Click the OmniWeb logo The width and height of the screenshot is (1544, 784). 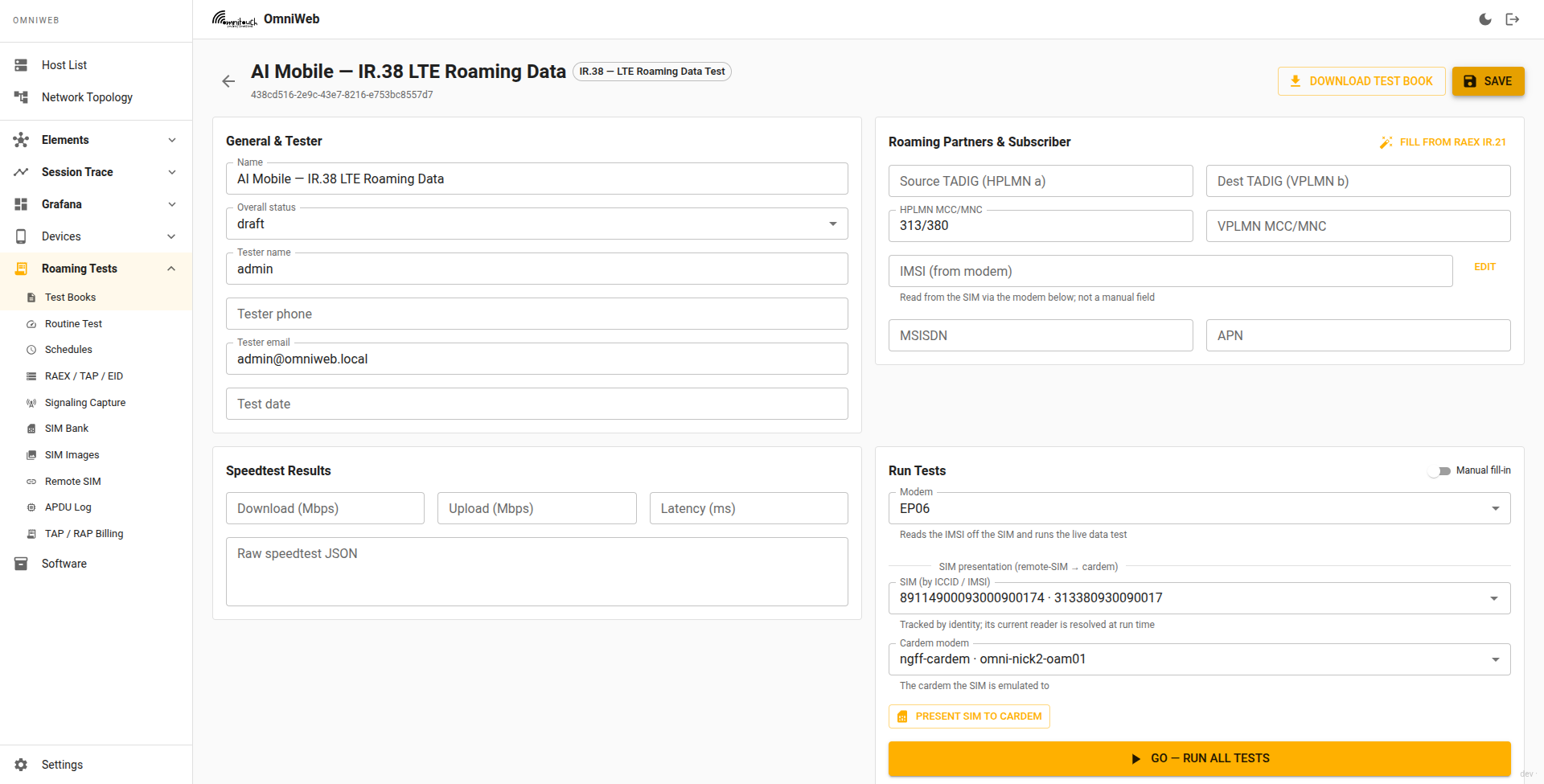pos(234,18)
